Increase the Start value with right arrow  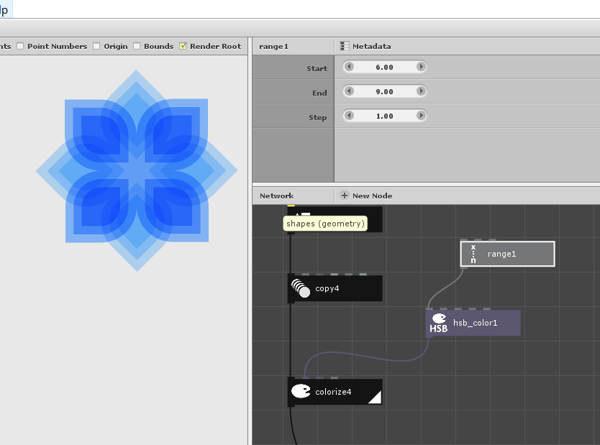[x=421, y=67]
